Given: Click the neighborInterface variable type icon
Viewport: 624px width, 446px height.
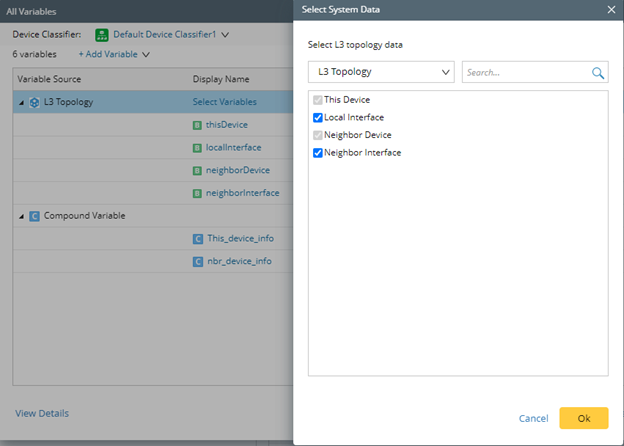Looking at the screenshot, I should click(x=197, y=193).
